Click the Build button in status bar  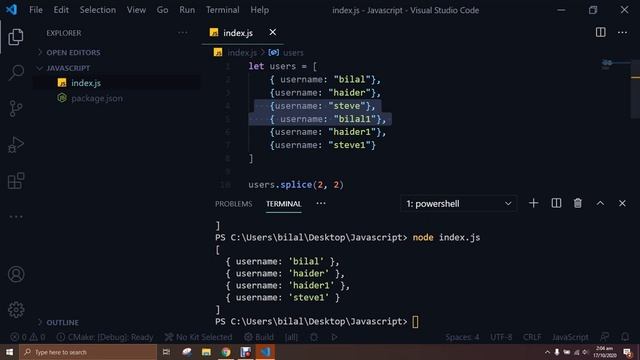259,337
